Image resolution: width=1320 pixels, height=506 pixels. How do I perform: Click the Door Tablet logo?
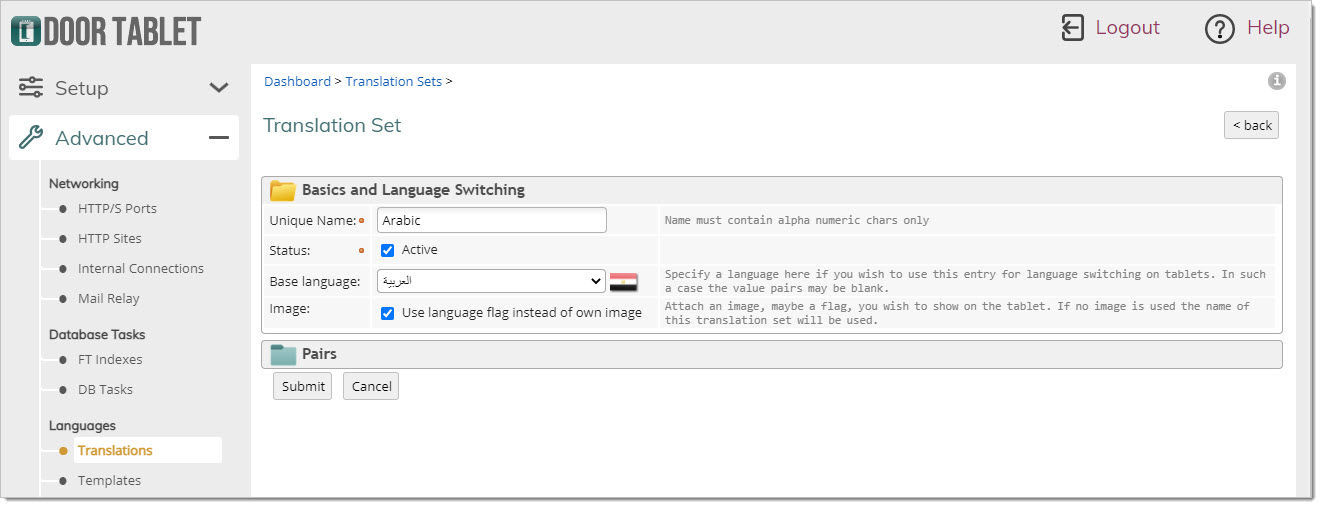click(106, 30)
